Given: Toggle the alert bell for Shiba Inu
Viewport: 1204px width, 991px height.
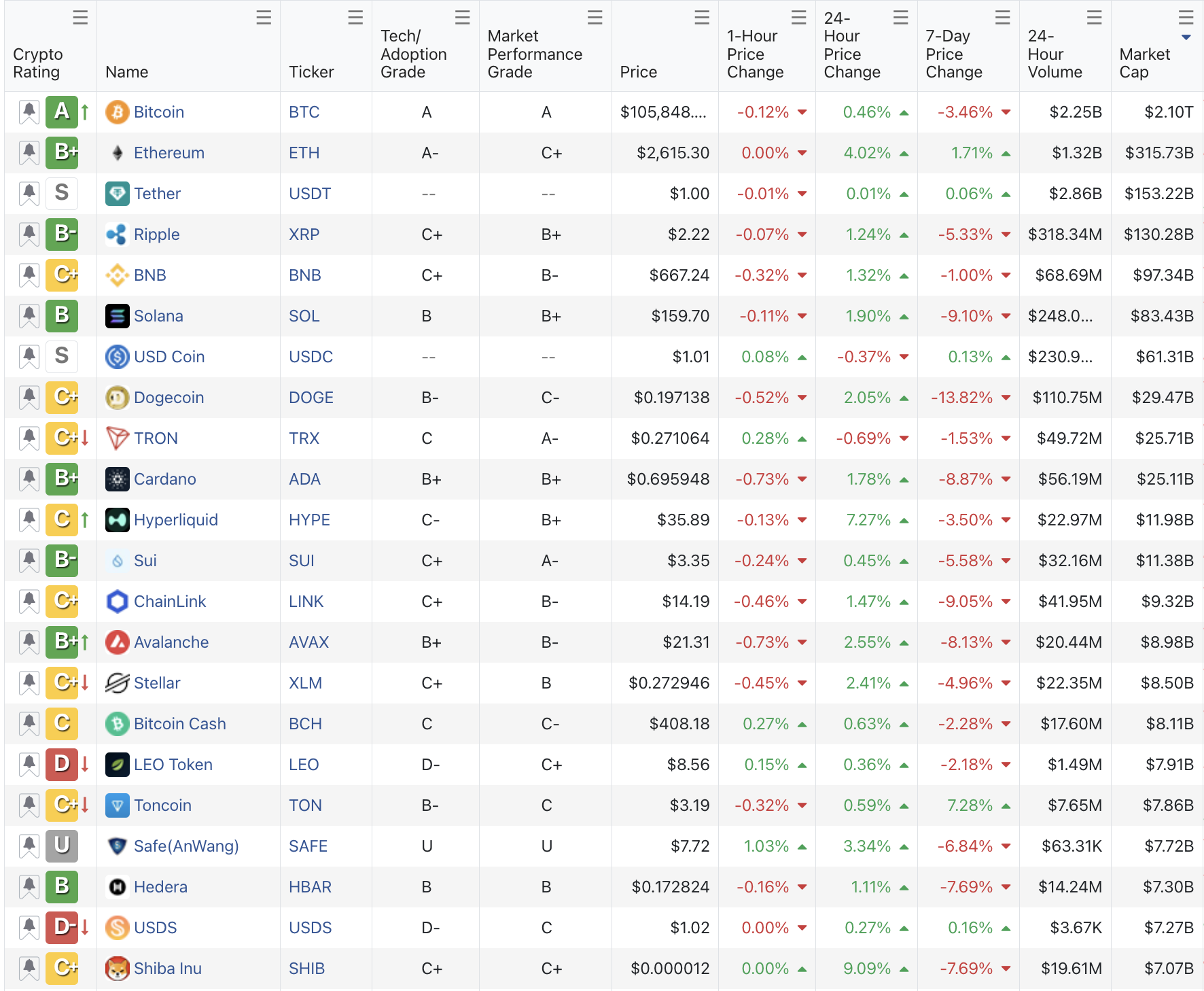Looking at the screenshot, I should [29, 969].
